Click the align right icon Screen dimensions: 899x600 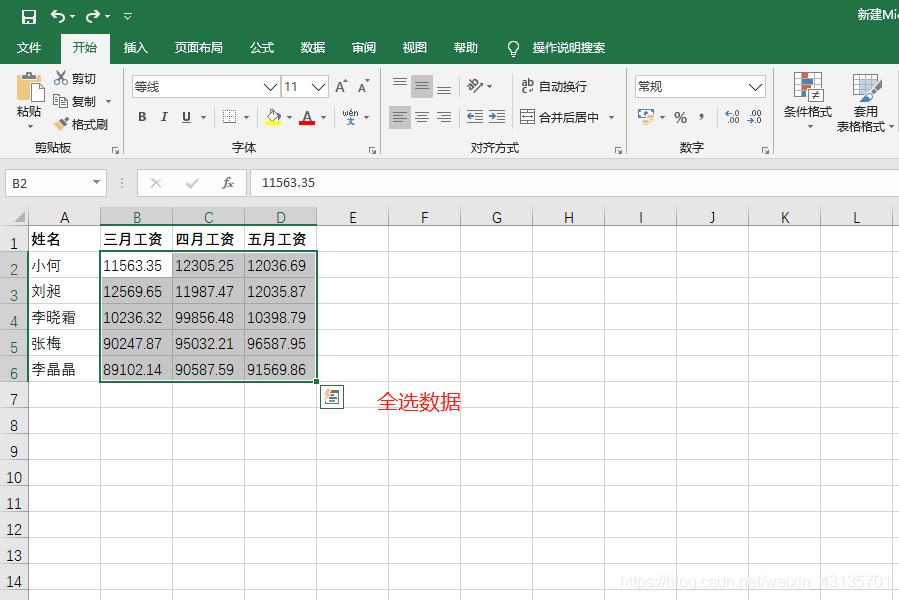click(444, 117)
